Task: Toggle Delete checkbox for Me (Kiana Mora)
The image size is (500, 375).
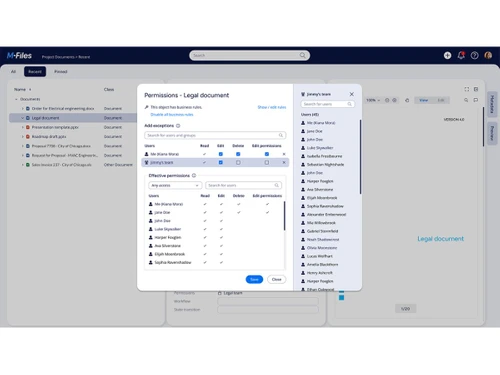Action: click(238, 154)
